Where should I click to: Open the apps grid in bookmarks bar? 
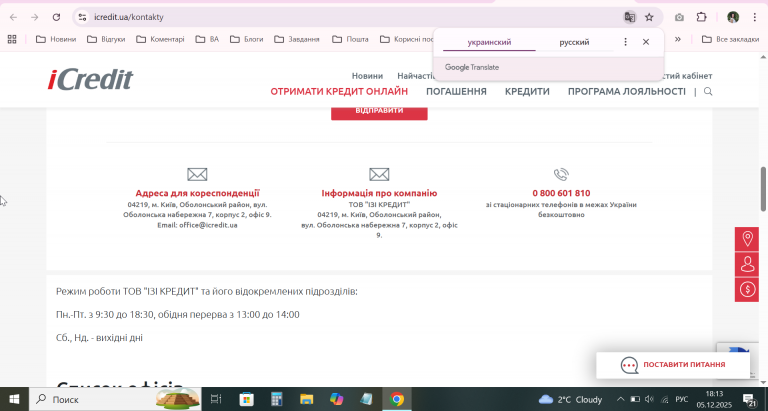12,39
